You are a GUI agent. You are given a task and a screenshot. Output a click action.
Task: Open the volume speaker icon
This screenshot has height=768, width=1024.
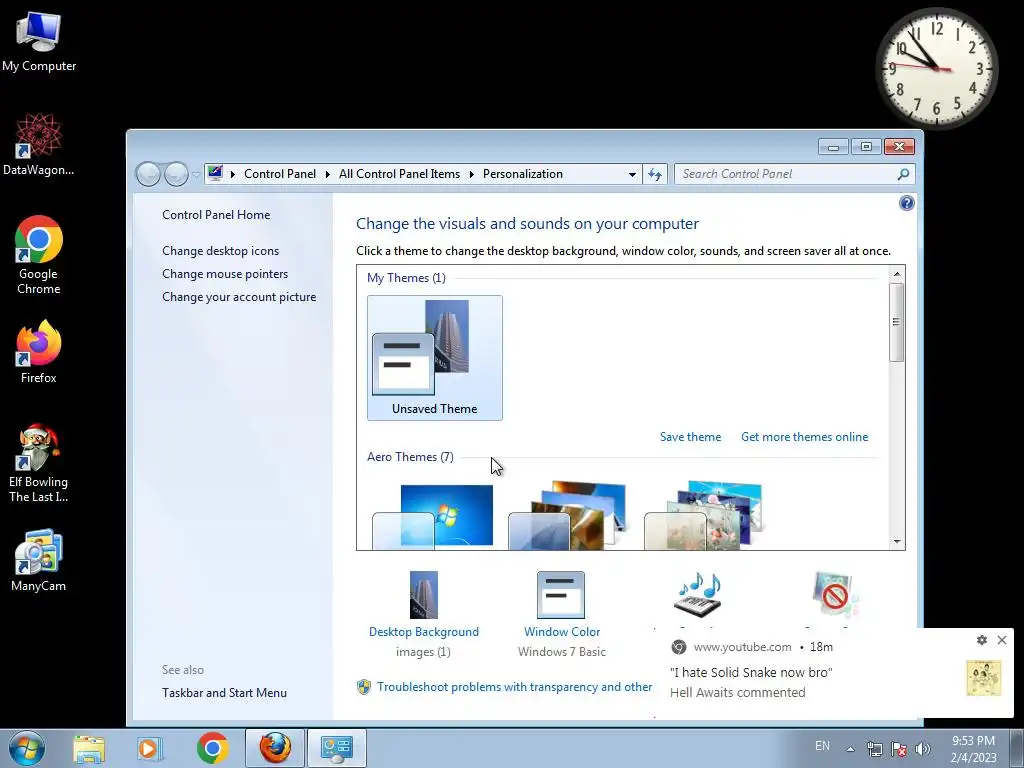click(x=922, y=749)
